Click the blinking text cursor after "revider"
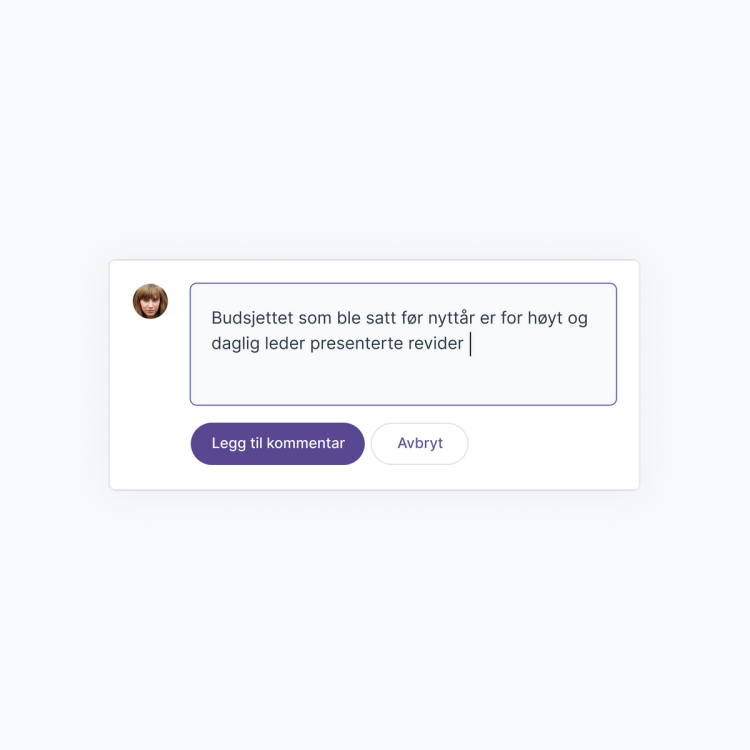This screenshot has height=750, width=750. pyautogui.click(x=470, y=344)
